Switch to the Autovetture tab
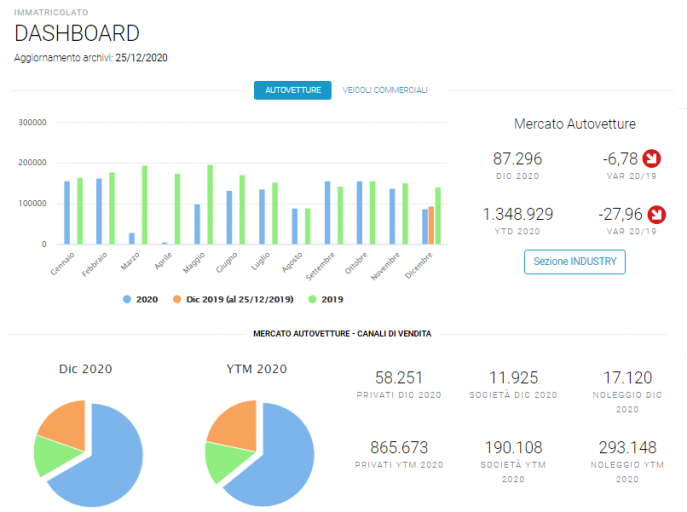Image resolution: width=687 pixels, height=512 pixels. [293, 90]
